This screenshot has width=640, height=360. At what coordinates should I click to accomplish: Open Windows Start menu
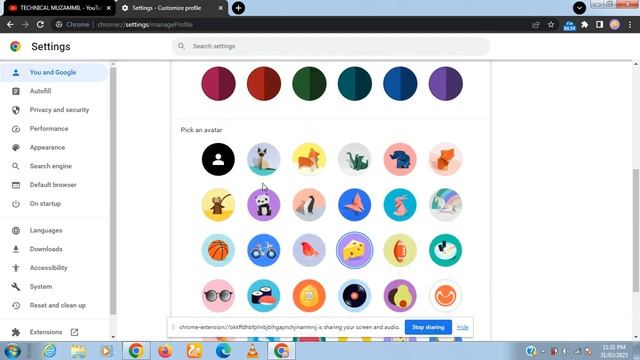[x=12, y=351]
